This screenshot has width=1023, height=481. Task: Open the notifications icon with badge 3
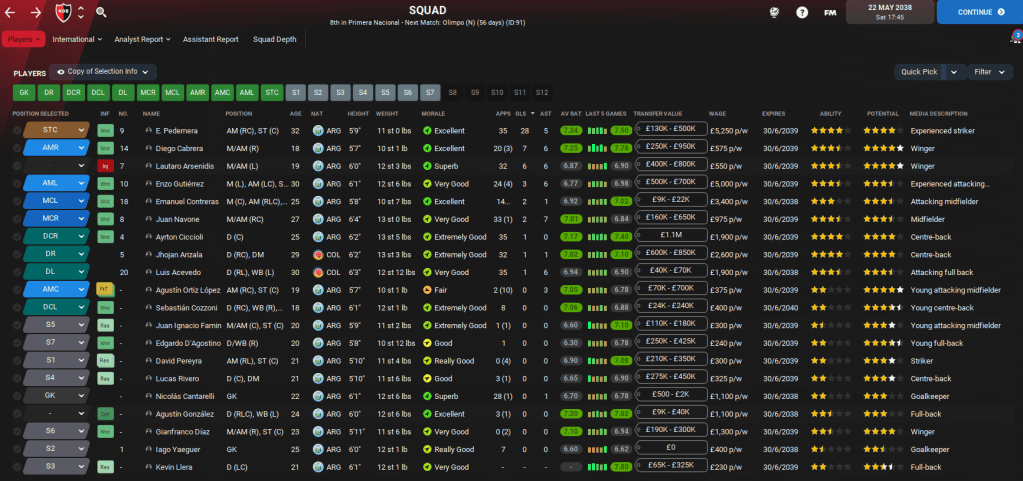[x=1015, y=38]
